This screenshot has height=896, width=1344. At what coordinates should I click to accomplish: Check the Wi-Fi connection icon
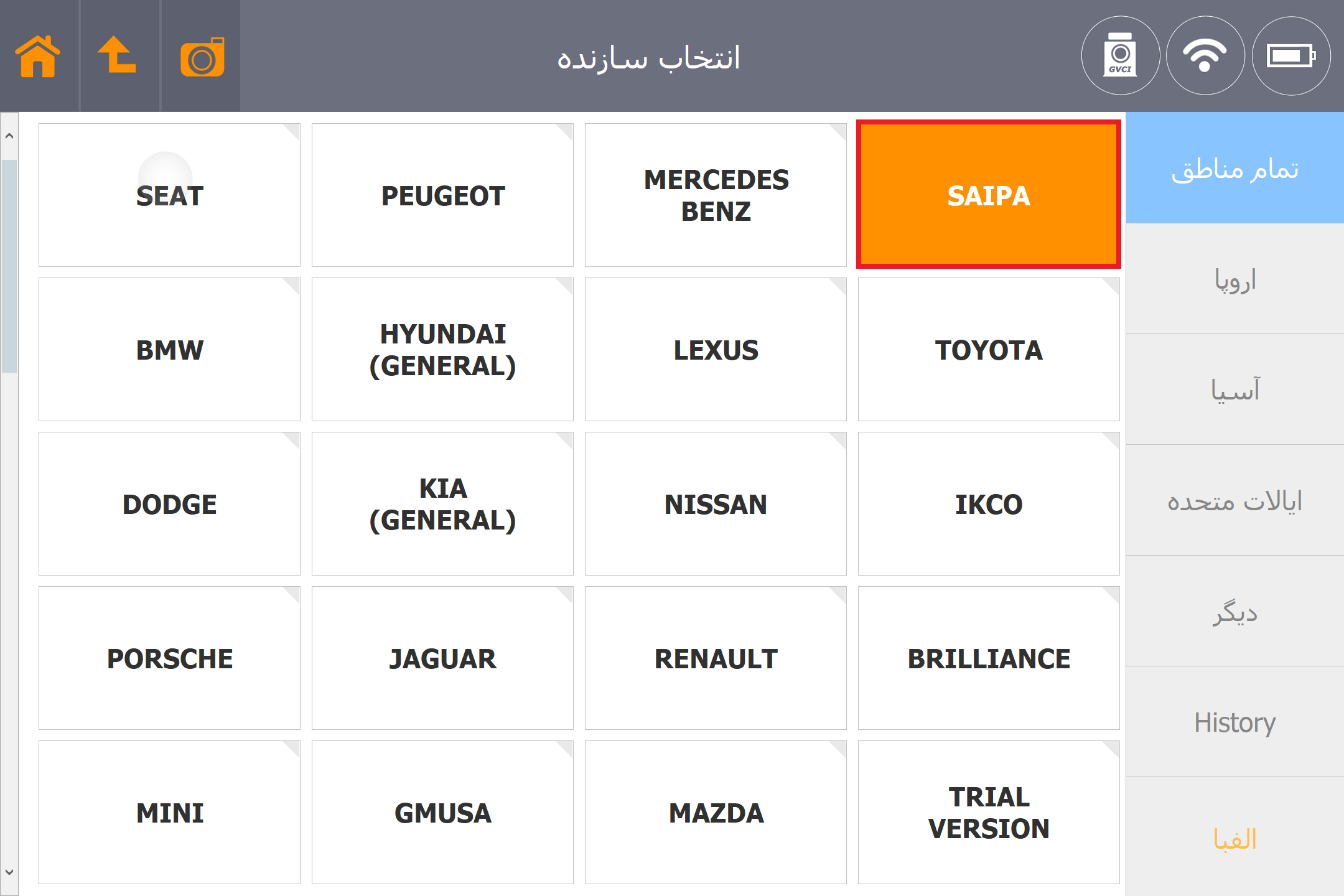click(x=1205, y=56)
